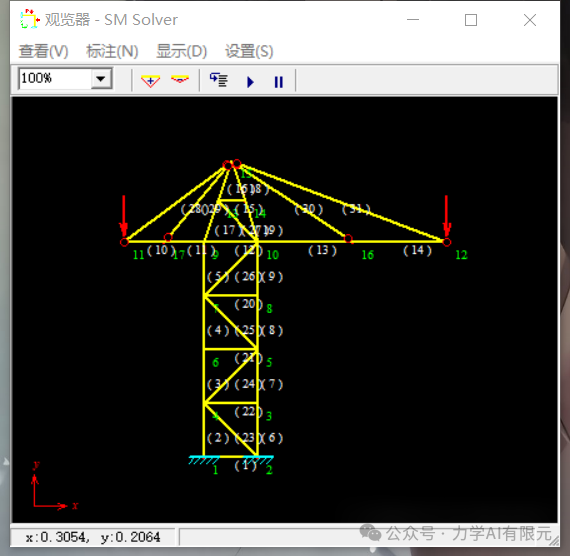Click the SM Solver app icon in title bar
570x556 pixels.
tap(29, 19)
